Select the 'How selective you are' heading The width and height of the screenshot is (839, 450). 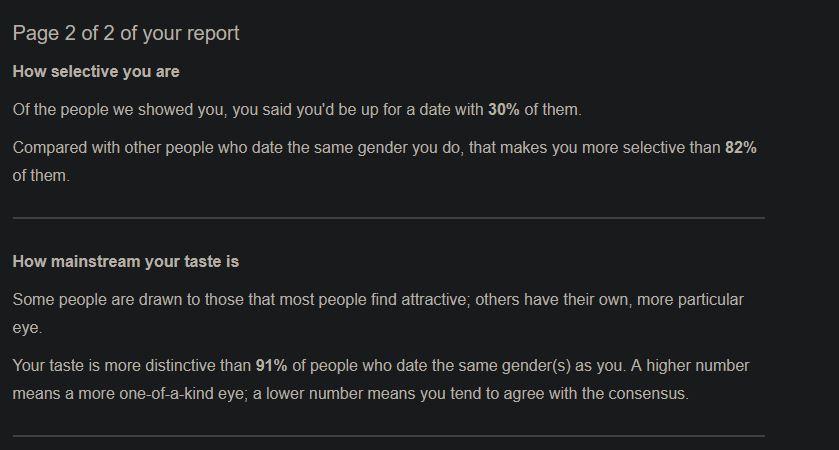pos(96,72)
